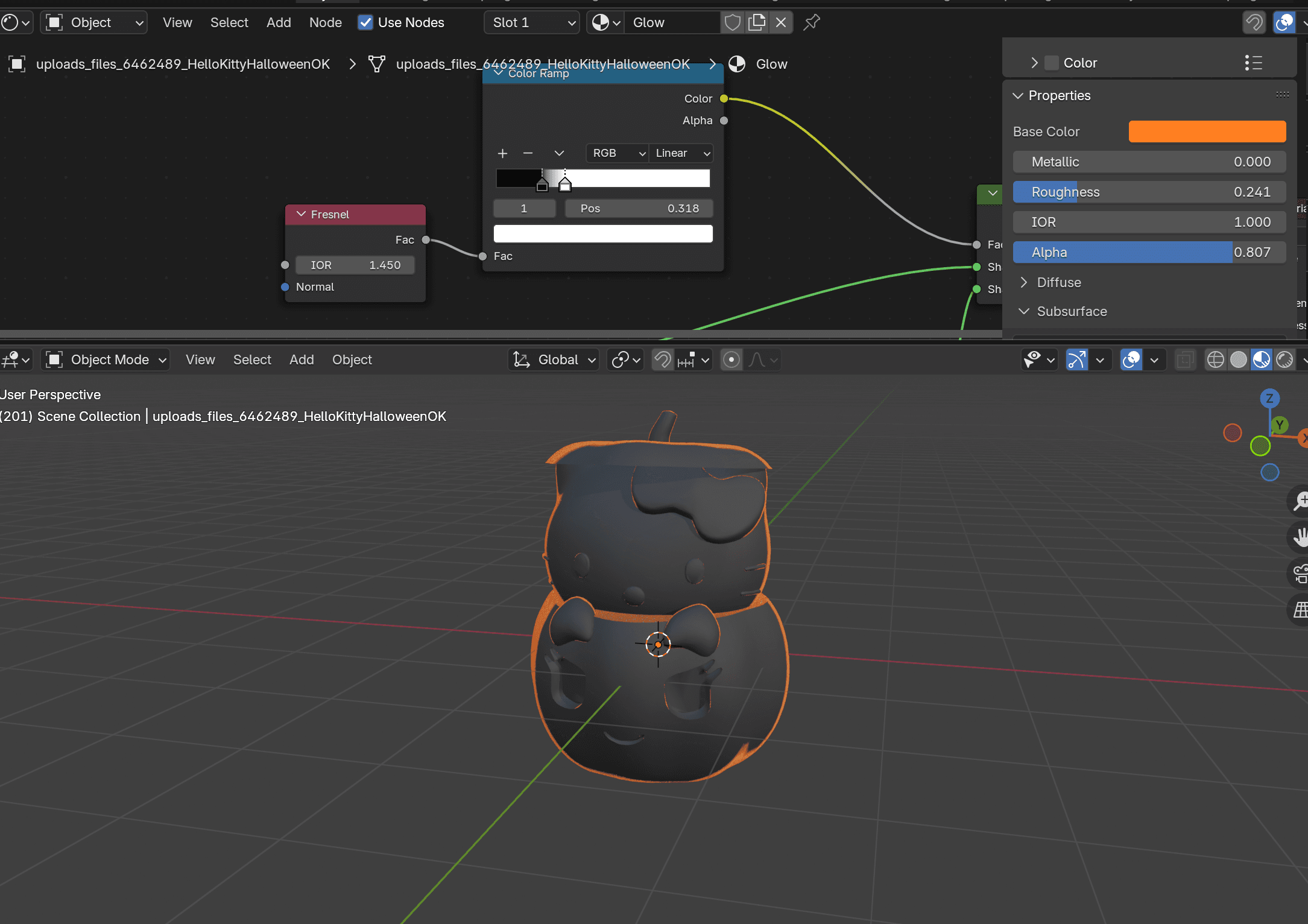Open the Linear interpolation dropdown

point(681,153)
